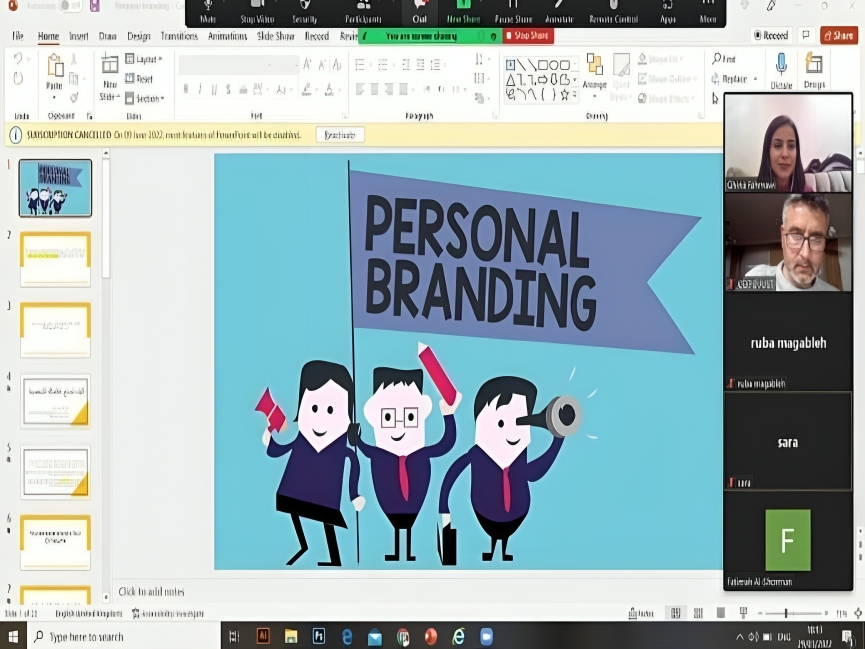Expand the Section dropdown

145,99
